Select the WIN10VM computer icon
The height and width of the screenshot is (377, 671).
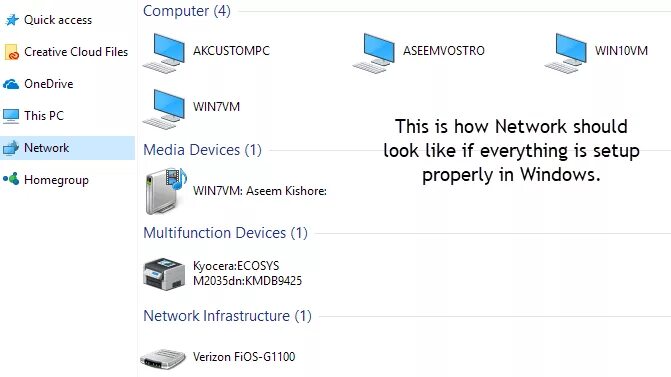[x=566, y=53]
